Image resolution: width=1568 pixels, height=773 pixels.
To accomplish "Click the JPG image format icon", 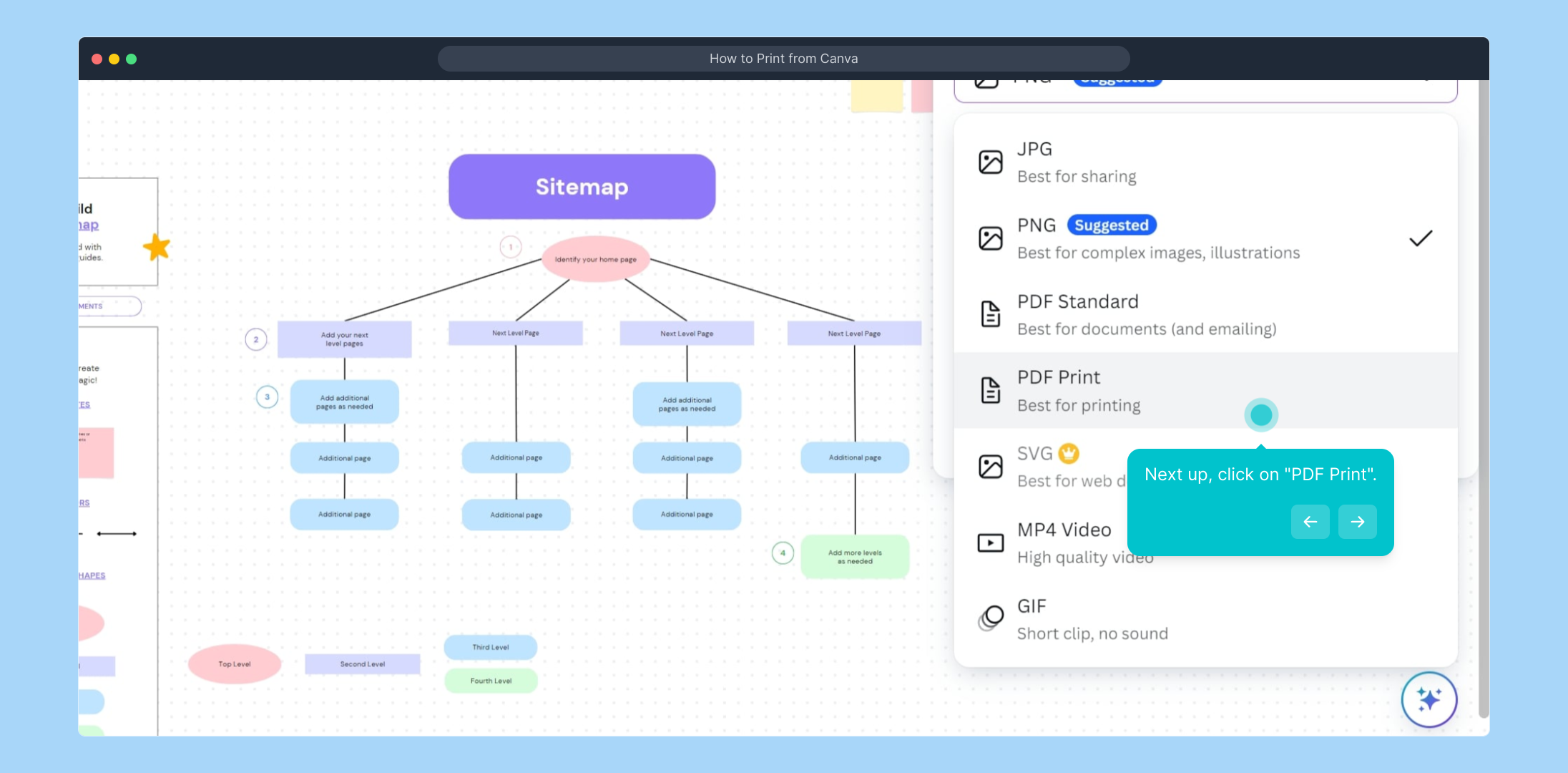I will [x=990, y=162].
